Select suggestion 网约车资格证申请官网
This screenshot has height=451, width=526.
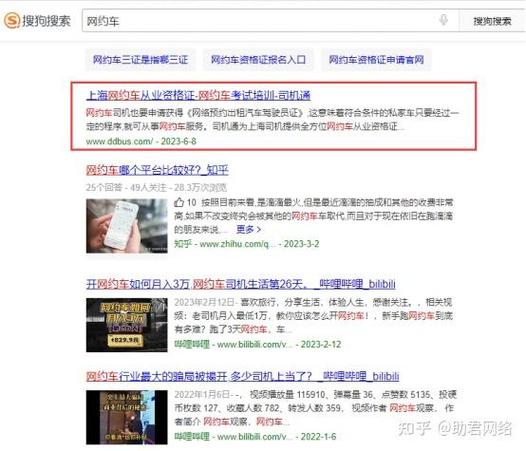[x=376, y=60]
